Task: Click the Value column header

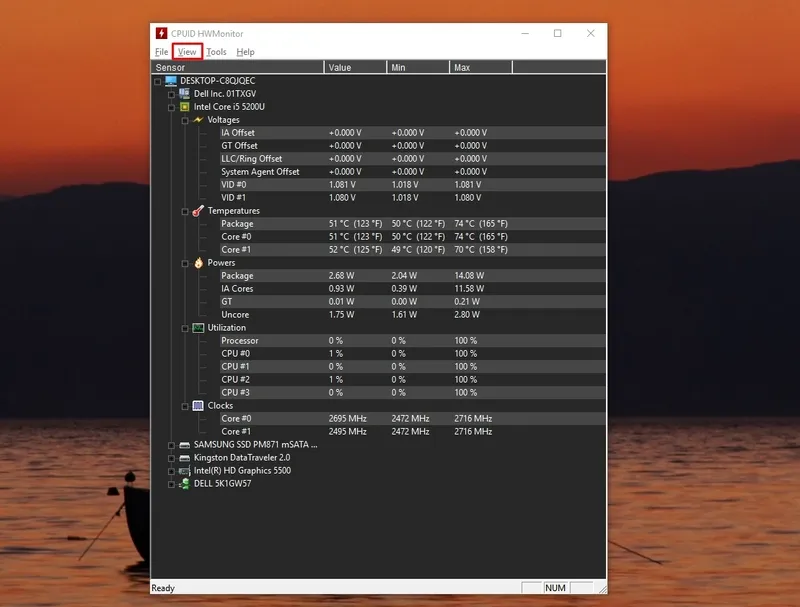Action: click(x=356, y=67)
